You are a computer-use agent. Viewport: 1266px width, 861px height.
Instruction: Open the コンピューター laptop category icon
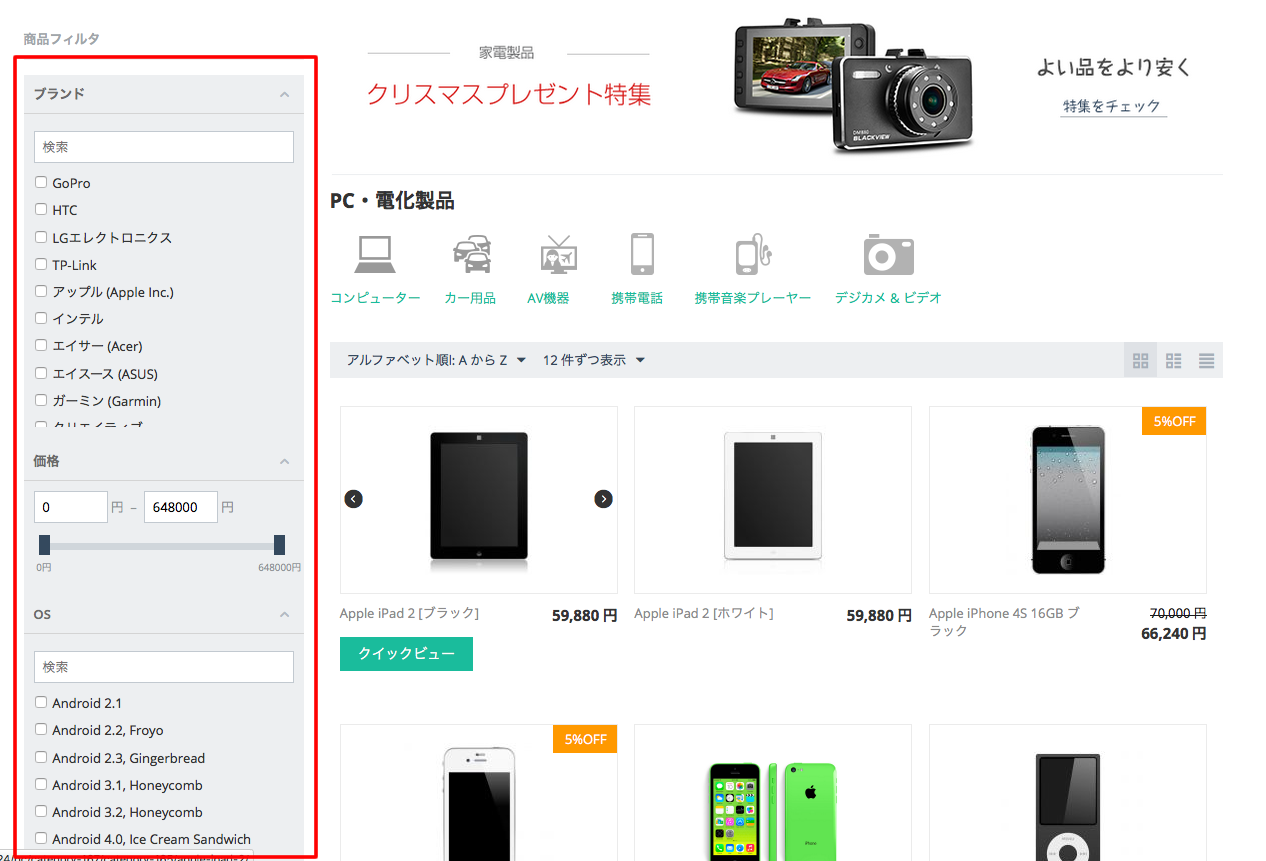375,255
